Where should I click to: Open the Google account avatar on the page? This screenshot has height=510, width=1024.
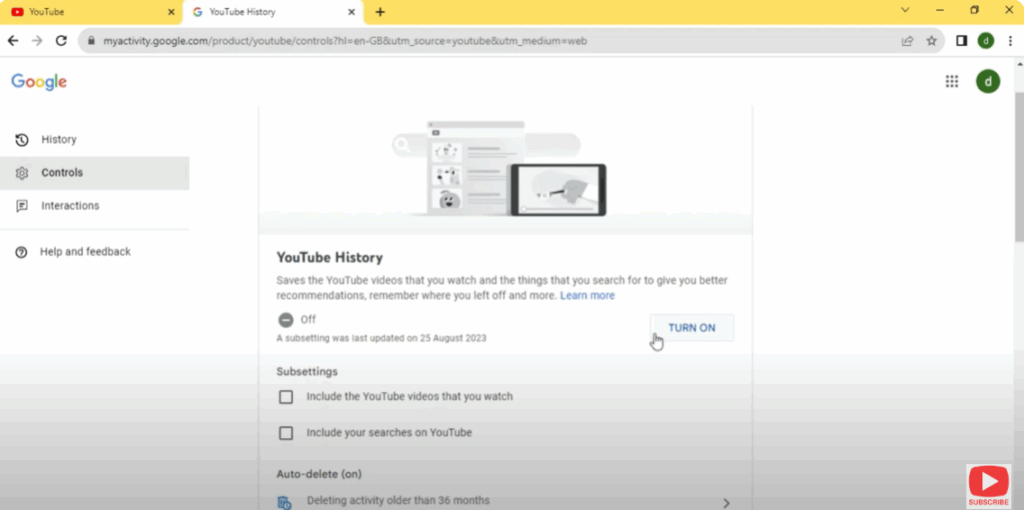pos(988,81)
